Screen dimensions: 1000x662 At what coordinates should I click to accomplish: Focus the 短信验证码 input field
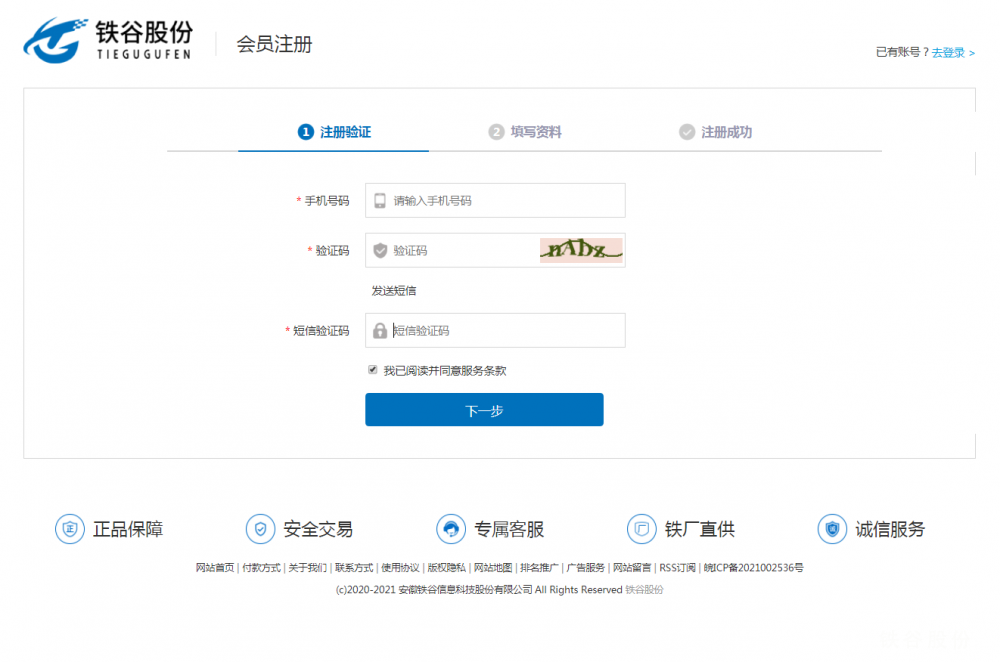pos(505,331)
